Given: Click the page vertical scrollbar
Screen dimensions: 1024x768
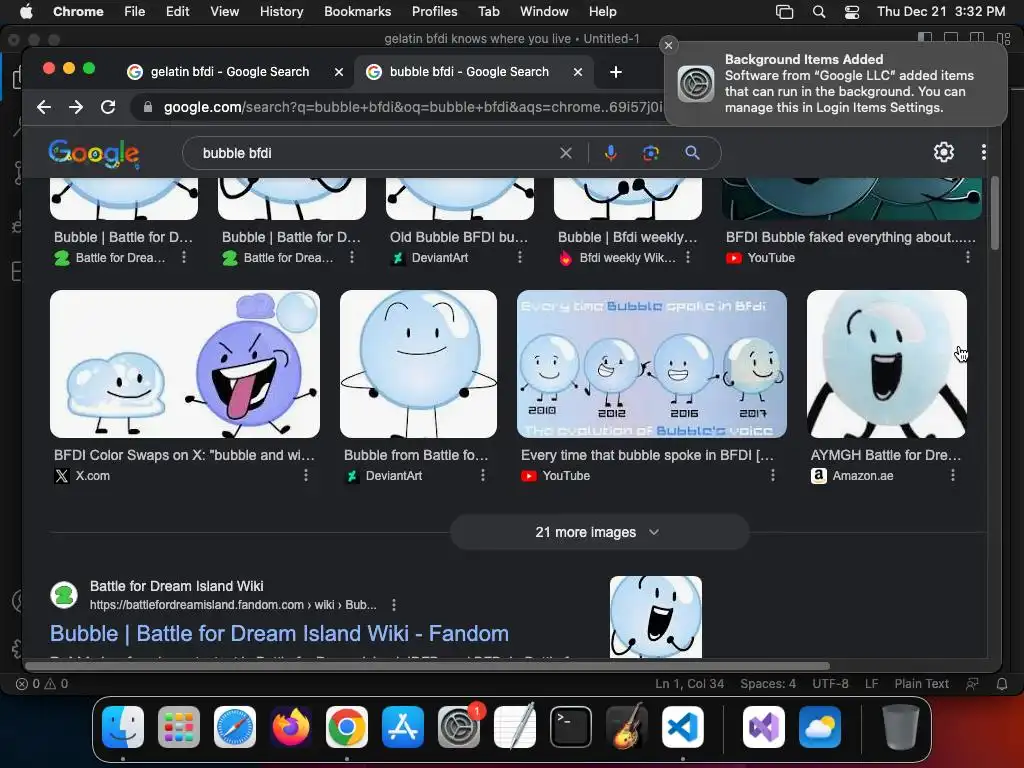Looking at the screenshot, I should pyautogui.click(x=995, y=213).
